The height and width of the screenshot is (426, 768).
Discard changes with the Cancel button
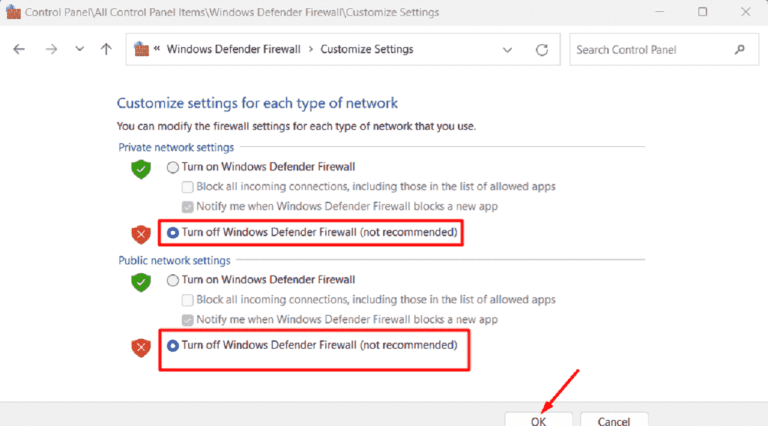click(614, 420)
